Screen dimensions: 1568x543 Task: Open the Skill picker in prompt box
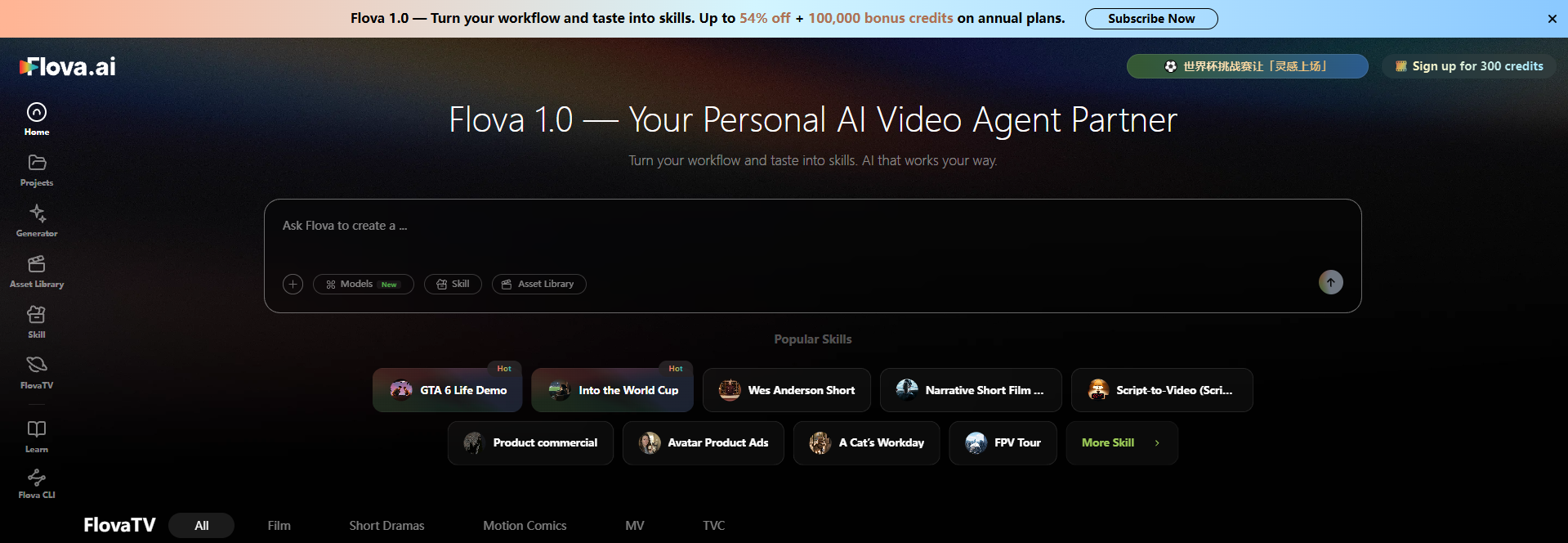click(453, 284)
